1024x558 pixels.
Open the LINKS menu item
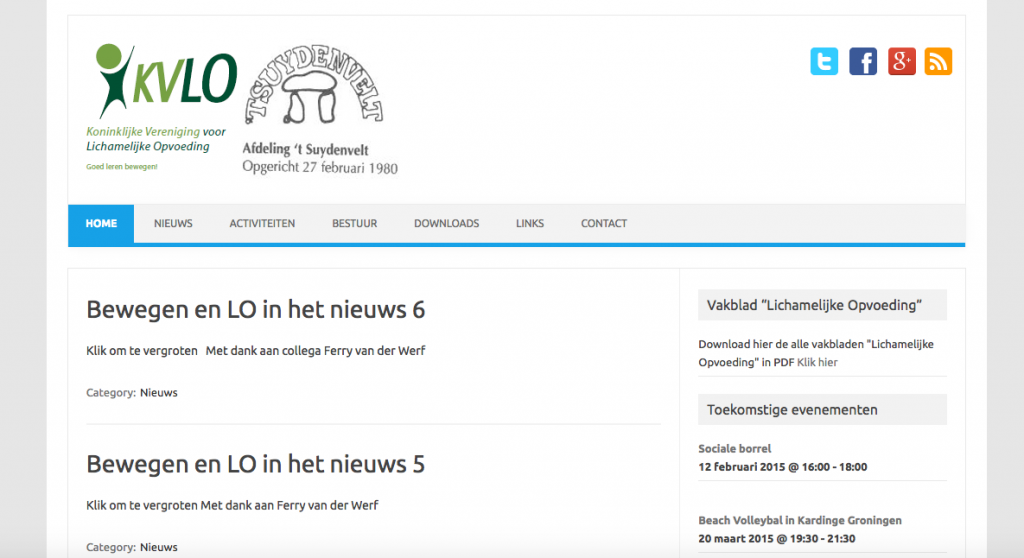(530, 223)
